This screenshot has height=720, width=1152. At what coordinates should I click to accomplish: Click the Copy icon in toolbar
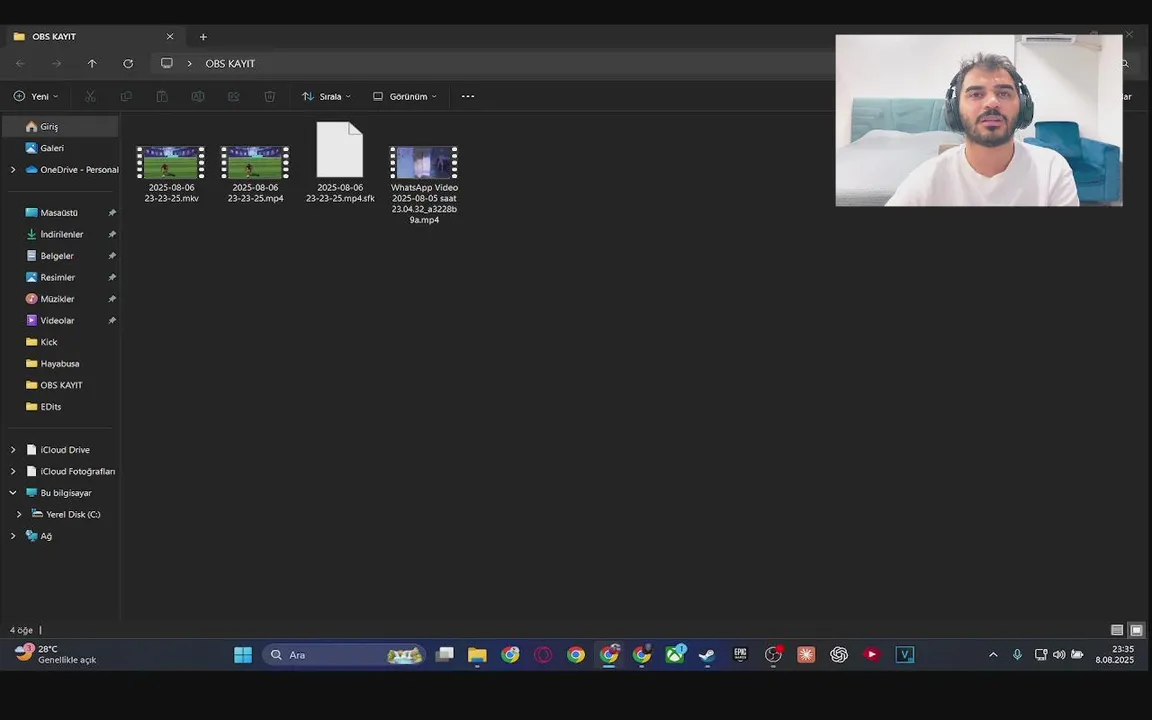[x=126, y=96]
